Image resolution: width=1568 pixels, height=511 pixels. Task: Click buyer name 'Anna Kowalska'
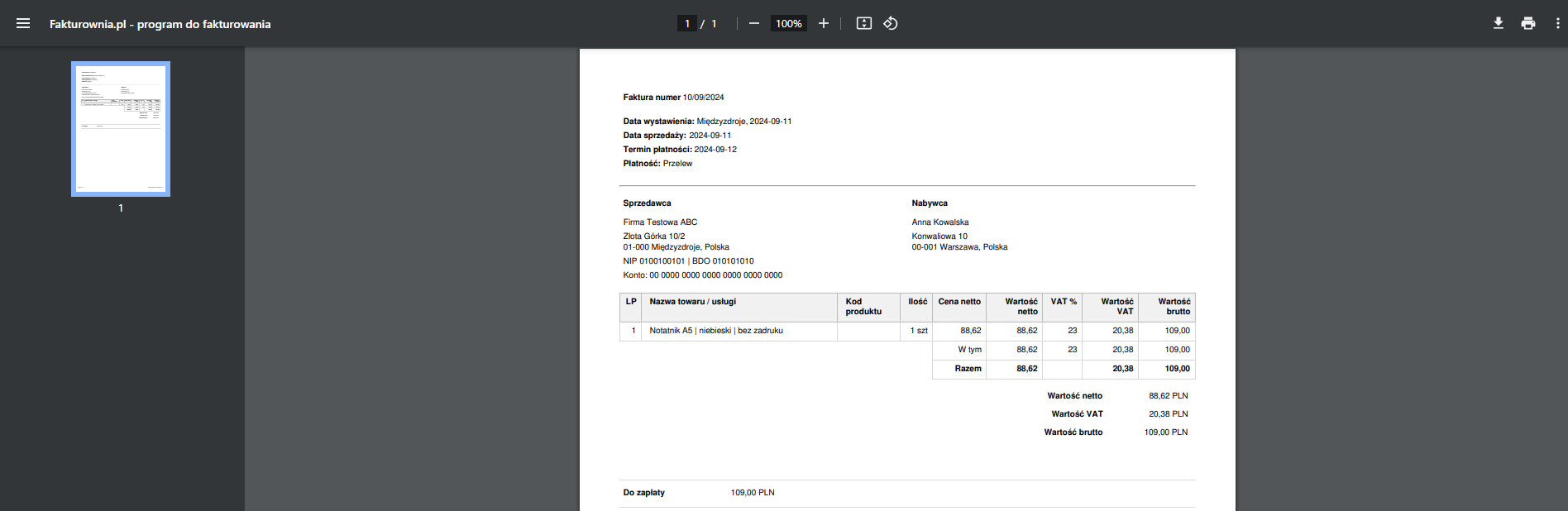point(940,222)
